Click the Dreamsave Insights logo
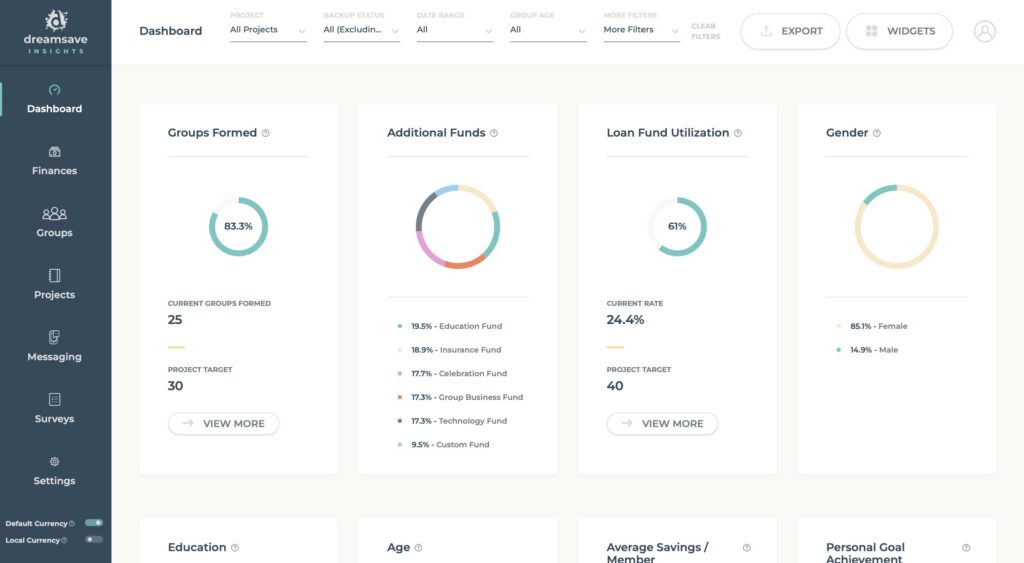 pyautogui.click(x=55, y=32)
